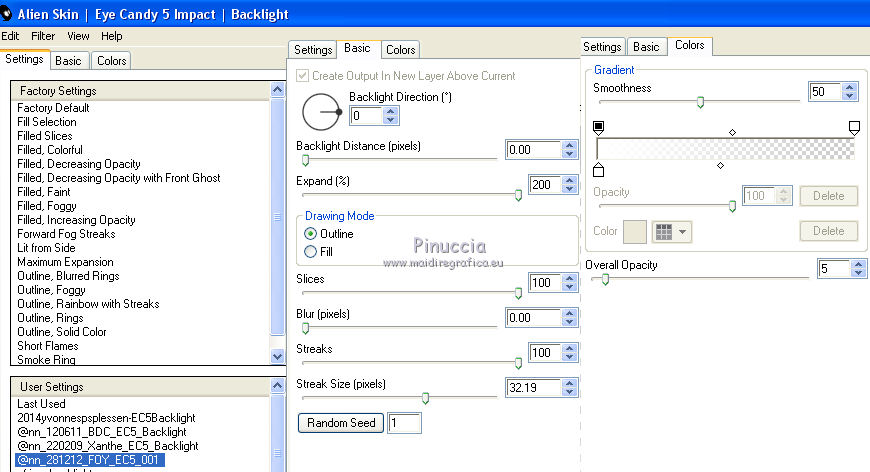Click the gradient preview bar

726,149
